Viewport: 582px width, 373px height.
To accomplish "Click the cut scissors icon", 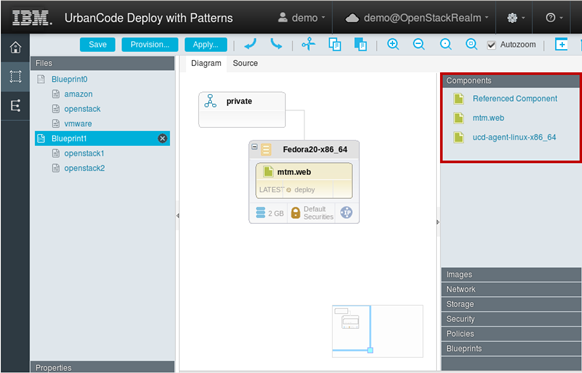I will pyautogui.click(x=308, y=45).
